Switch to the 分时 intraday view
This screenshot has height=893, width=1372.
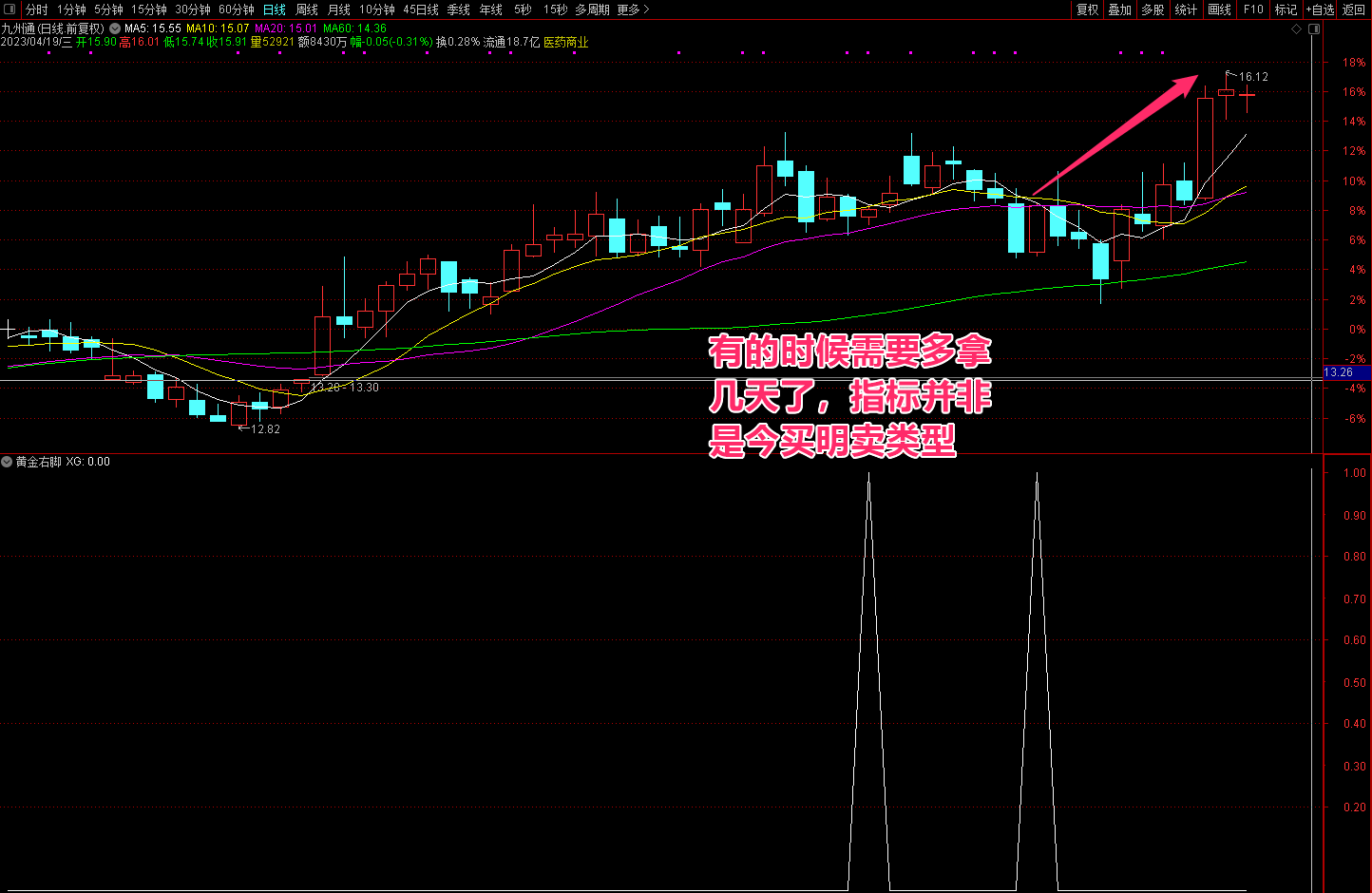37,9
